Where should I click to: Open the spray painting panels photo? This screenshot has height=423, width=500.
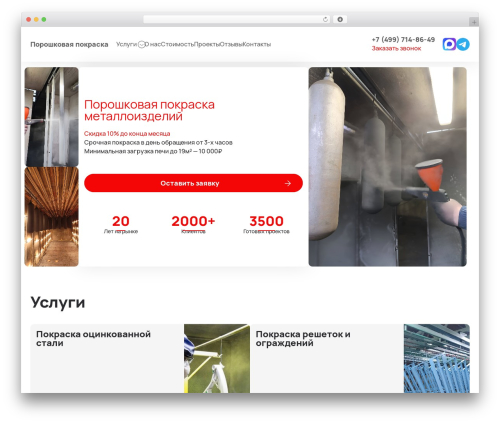52,117
